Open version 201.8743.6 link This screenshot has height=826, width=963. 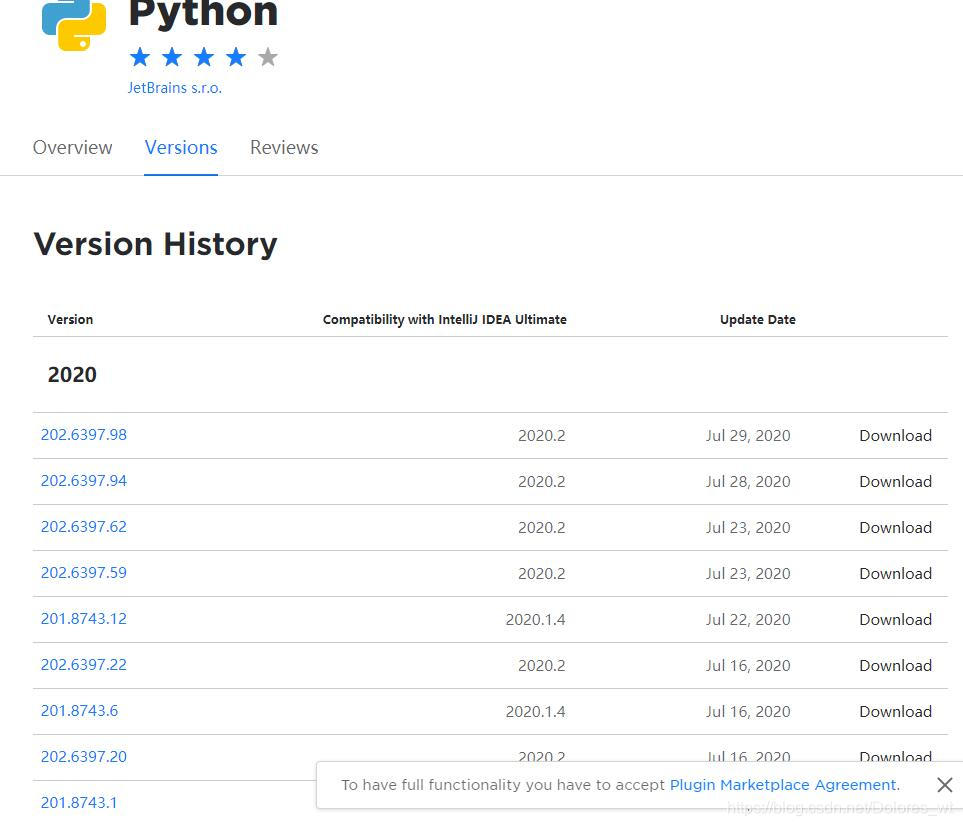pyautogui.click(x=80, y=711)
